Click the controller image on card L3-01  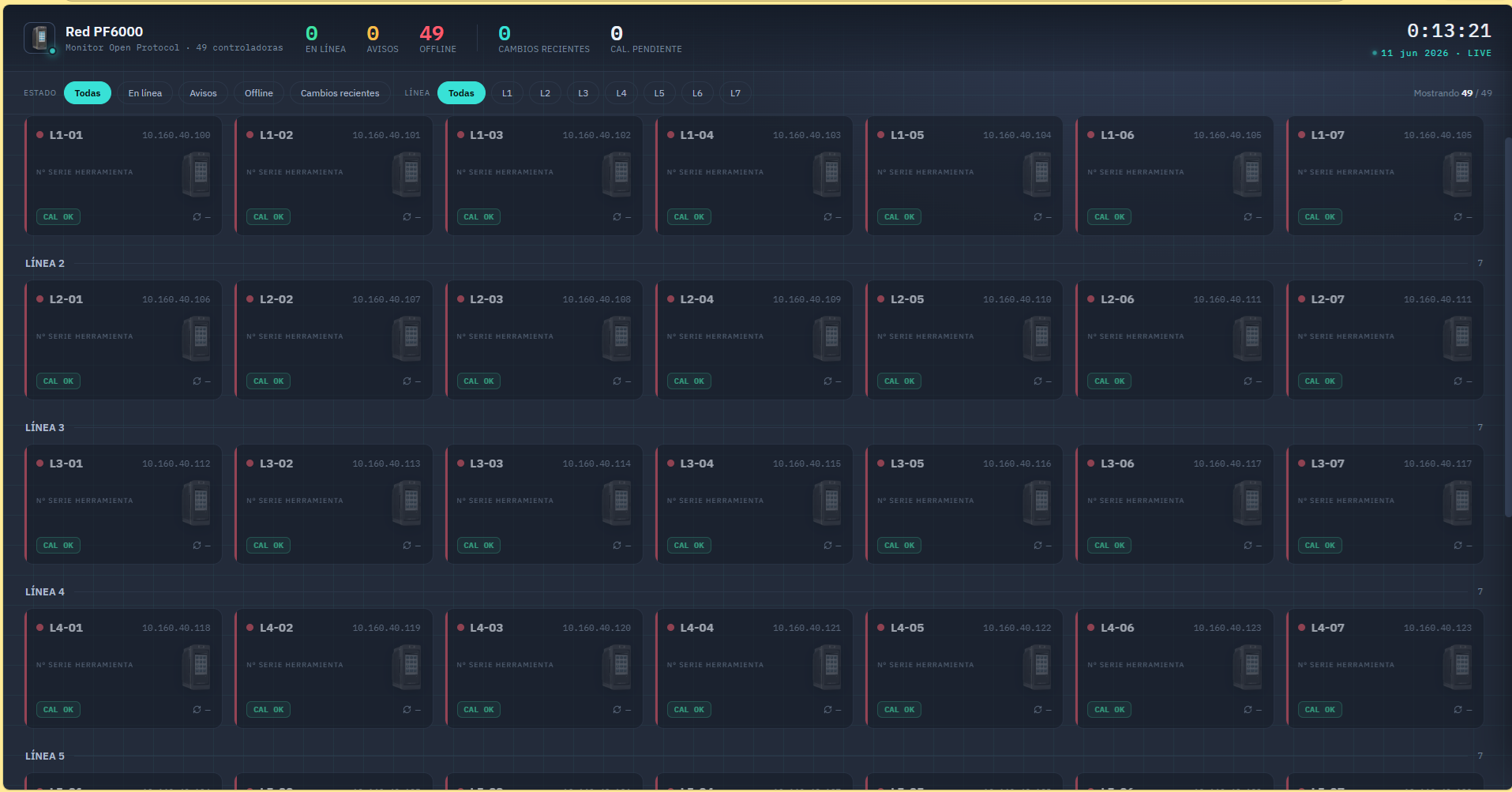point(197,502)
